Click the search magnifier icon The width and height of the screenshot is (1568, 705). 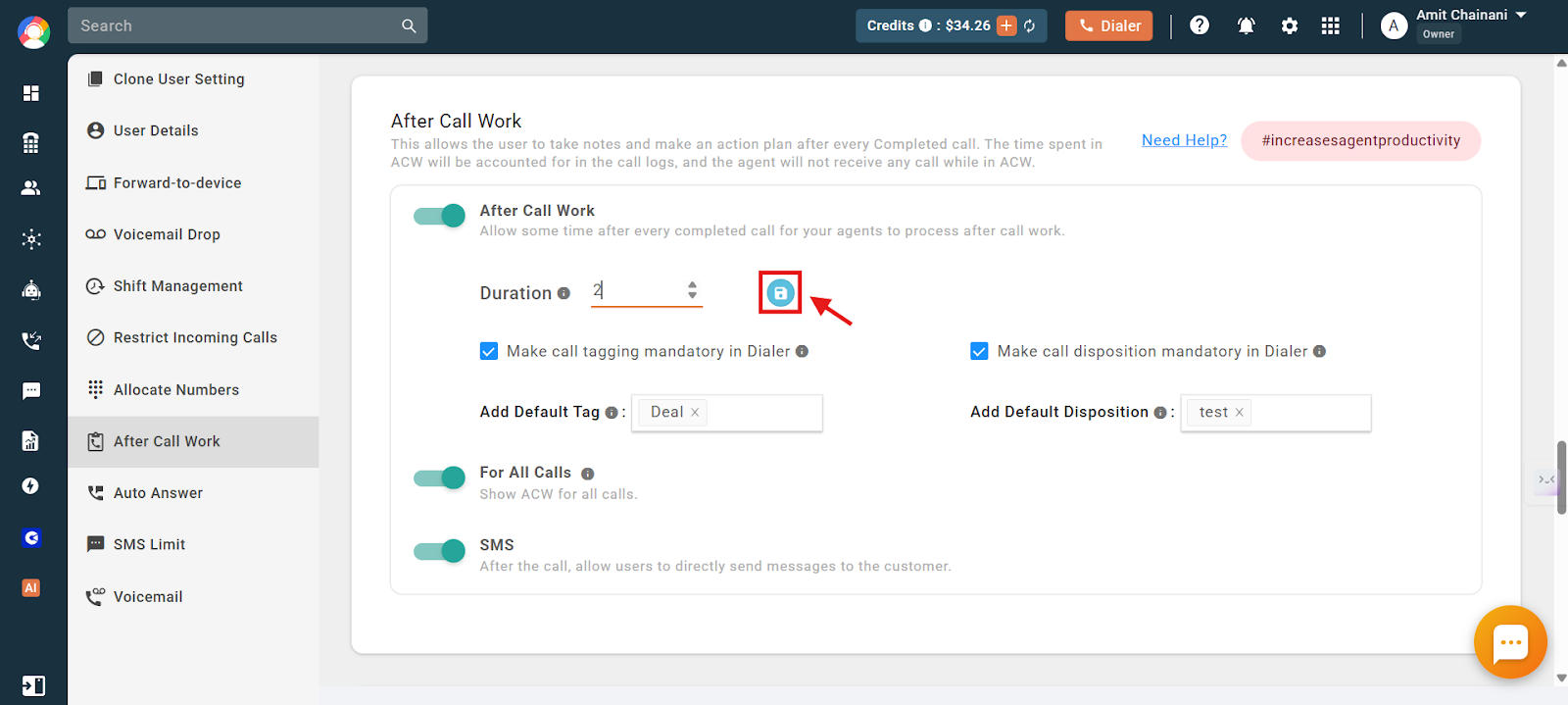coord(409,25)
